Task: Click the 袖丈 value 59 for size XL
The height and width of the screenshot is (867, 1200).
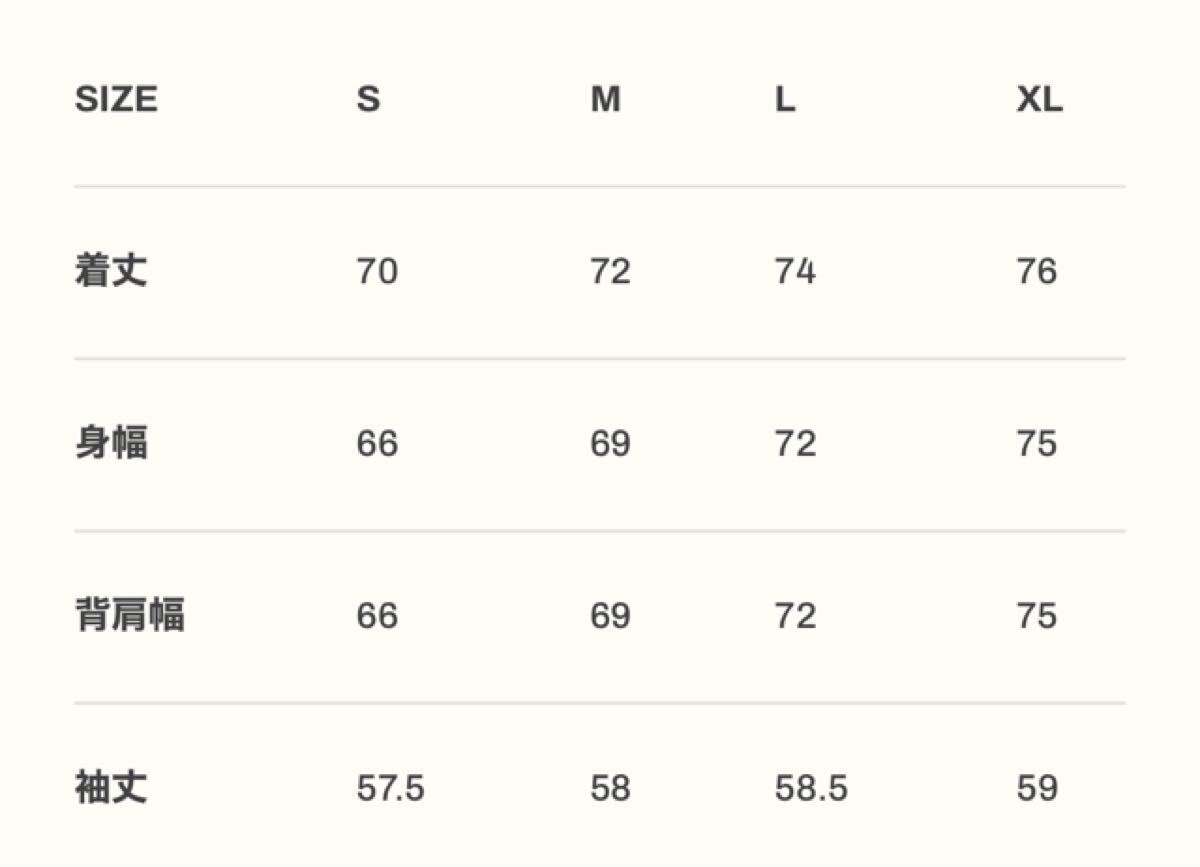Action: pos(1036,788)
